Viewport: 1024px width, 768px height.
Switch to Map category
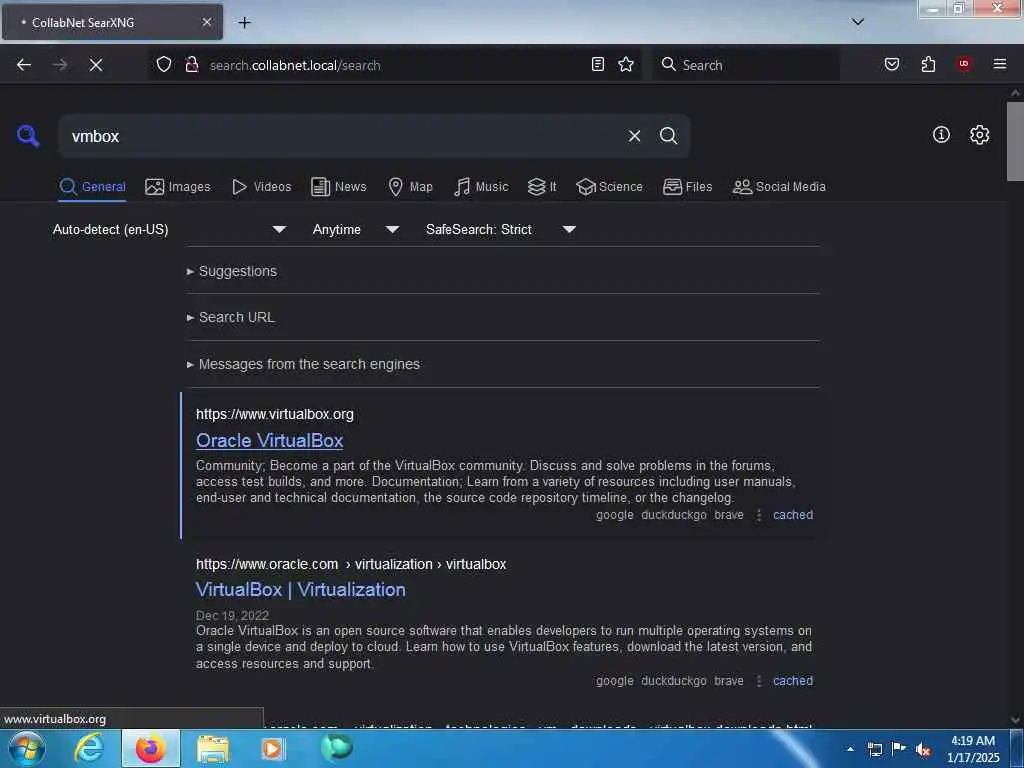(x=410, y=187)
